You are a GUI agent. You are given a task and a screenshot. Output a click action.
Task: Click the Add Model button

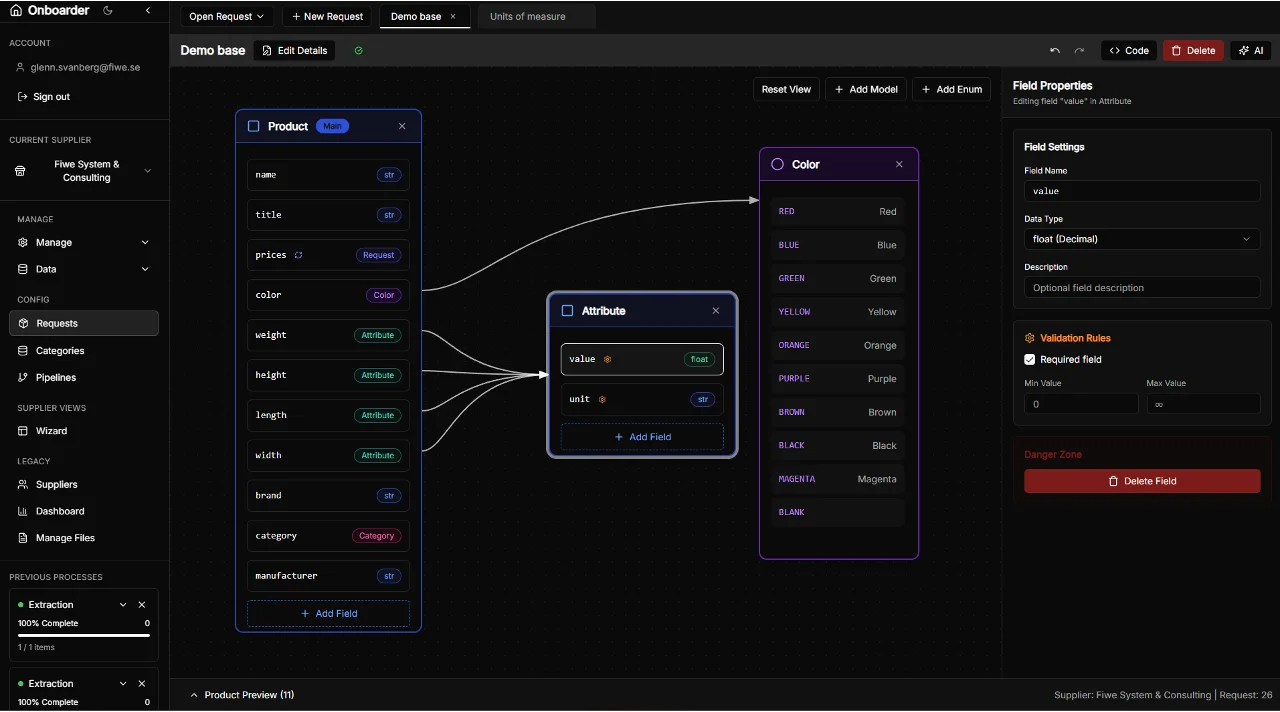point(866,89)
